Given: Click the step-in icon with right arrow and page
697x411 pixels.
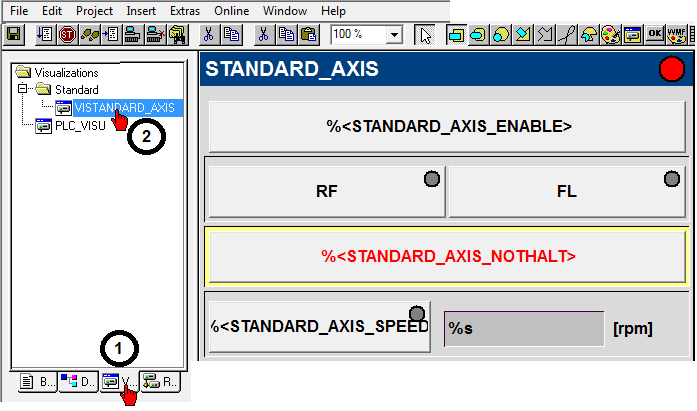Looking at the screenshot, I should [x=111, y=35].
